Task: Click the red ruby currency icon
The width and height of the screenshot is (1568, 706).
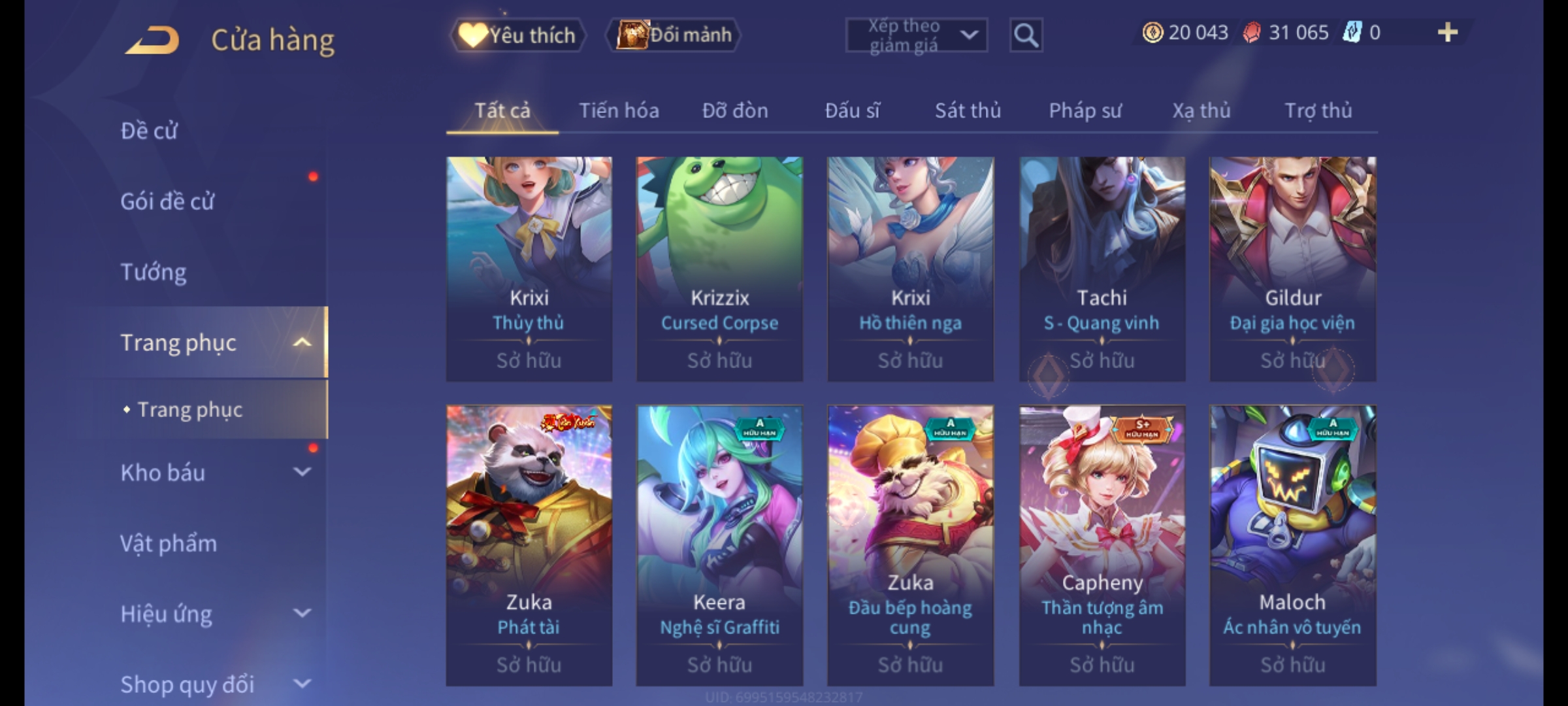Action: pos(1252,33)
